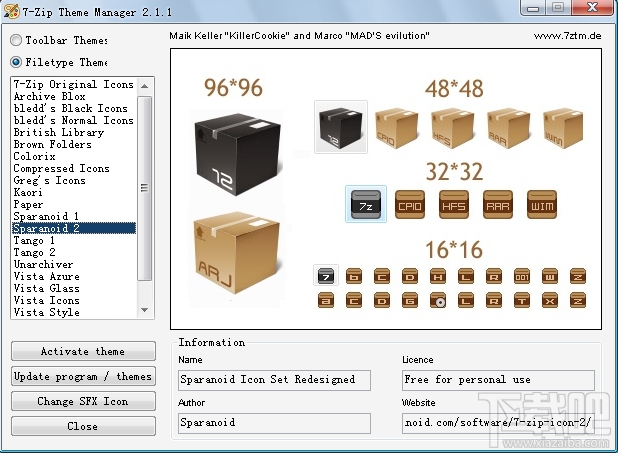Click the Author field showing Sparanoid
618x453 pixels.
274,423
